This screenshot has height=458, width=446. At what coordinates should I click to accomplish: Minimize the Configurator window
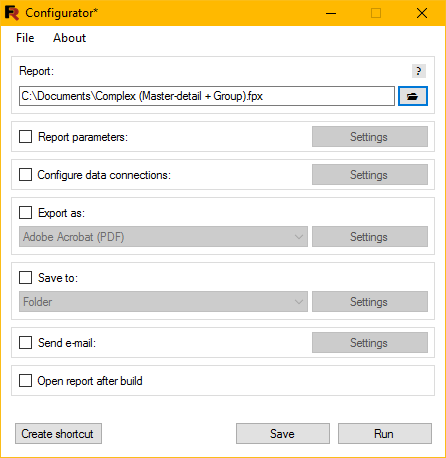[331, 13]
